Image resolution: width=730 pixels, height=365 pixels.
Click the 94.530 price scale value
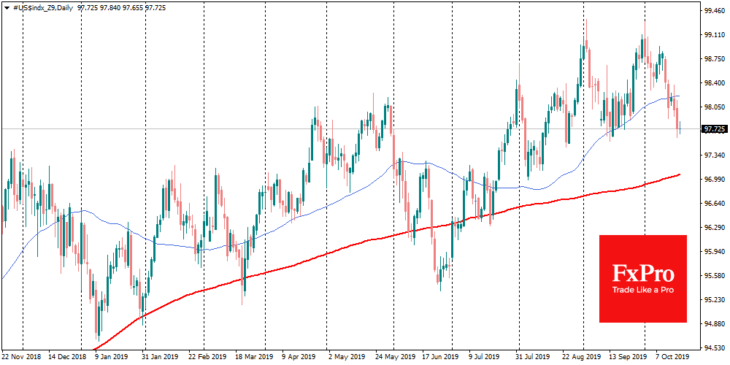tap(715, 347)
